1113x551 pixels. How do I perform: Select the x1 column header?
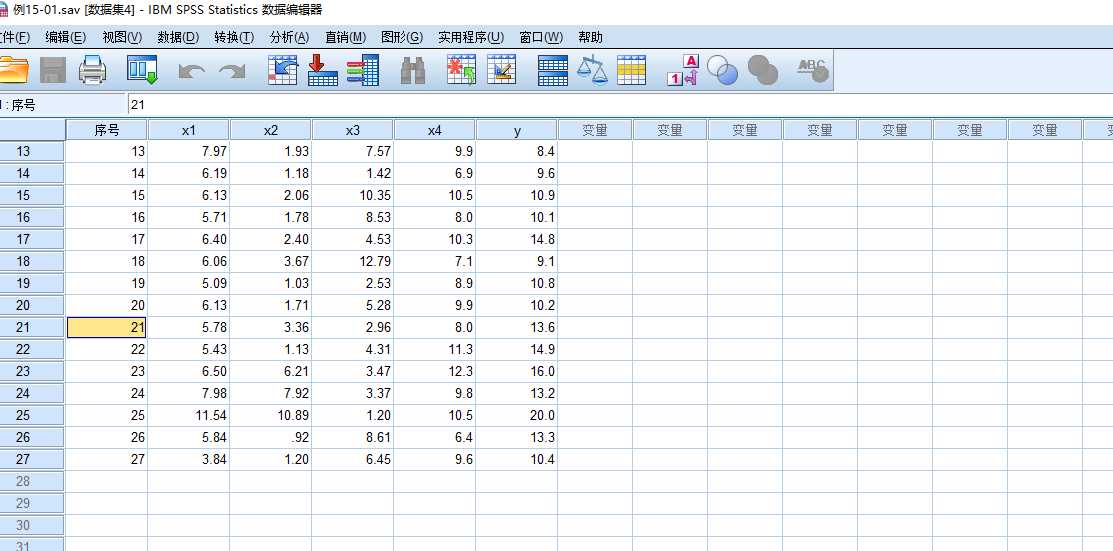click(188, 130)
